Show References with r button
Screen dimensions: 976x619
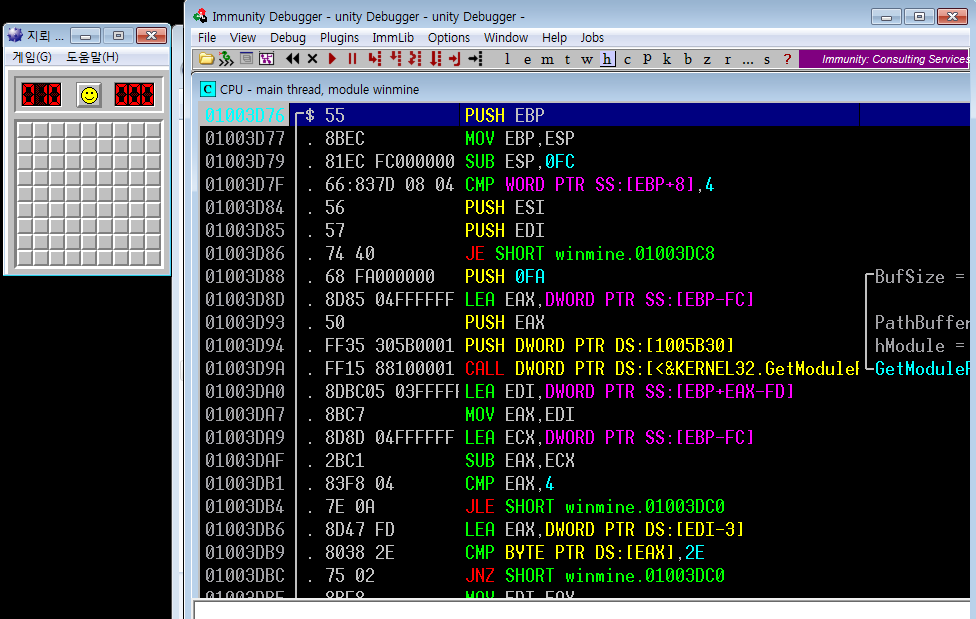tap(727, 59)
